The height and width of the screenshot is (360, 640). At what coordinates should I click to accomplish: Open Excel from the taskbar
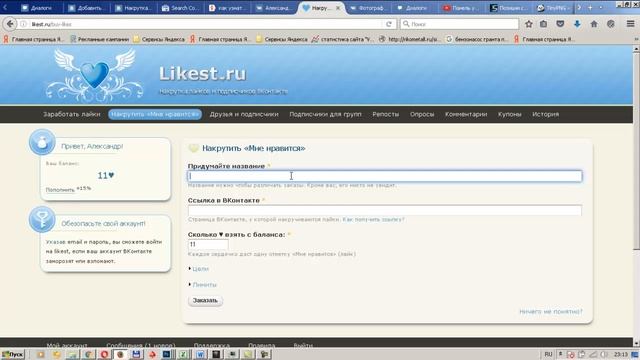pos(184,354)
